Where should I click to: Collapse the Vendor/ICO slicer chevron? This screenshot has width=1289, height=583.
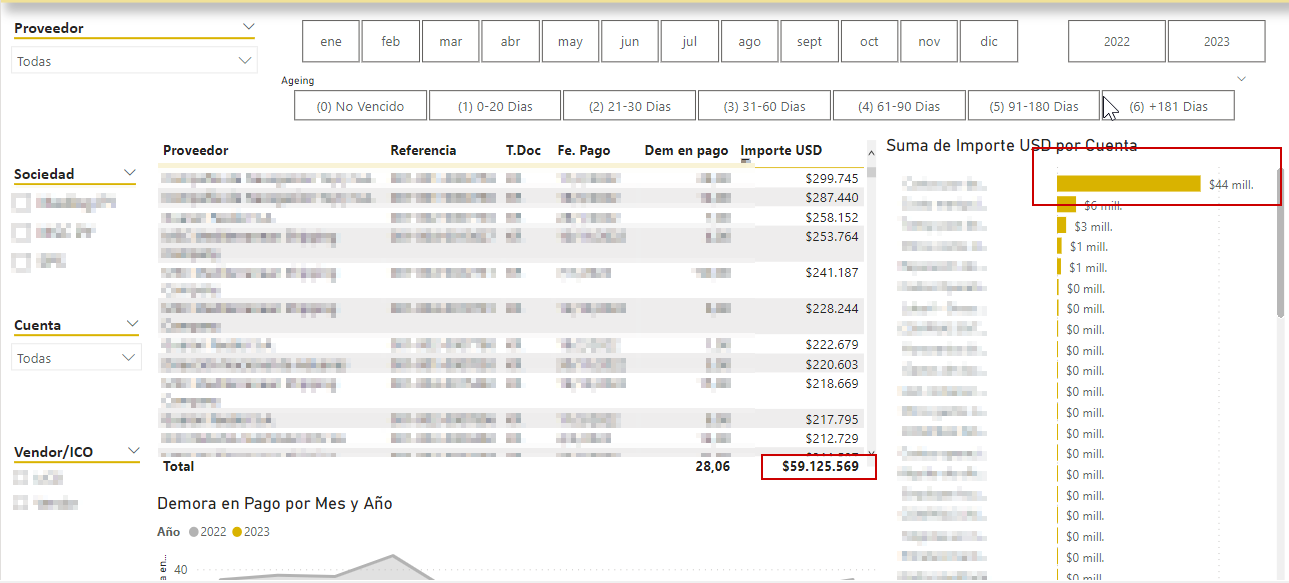click(x=132, y=451)
